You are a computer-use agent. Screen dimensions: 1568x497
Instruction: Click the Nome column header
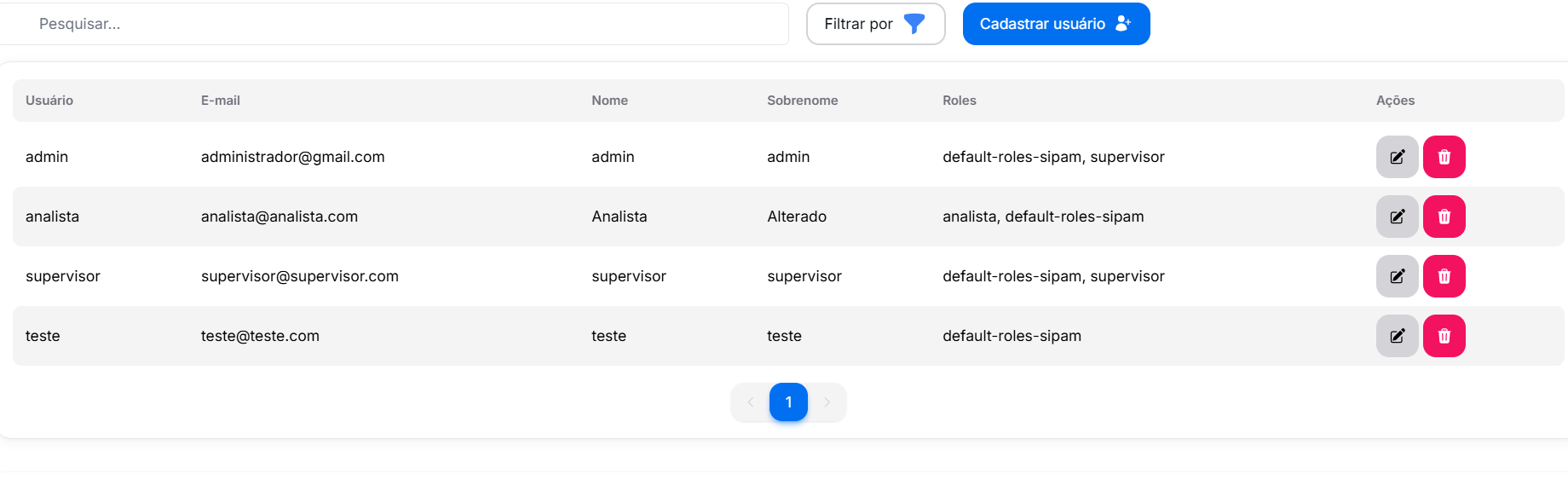609,101
